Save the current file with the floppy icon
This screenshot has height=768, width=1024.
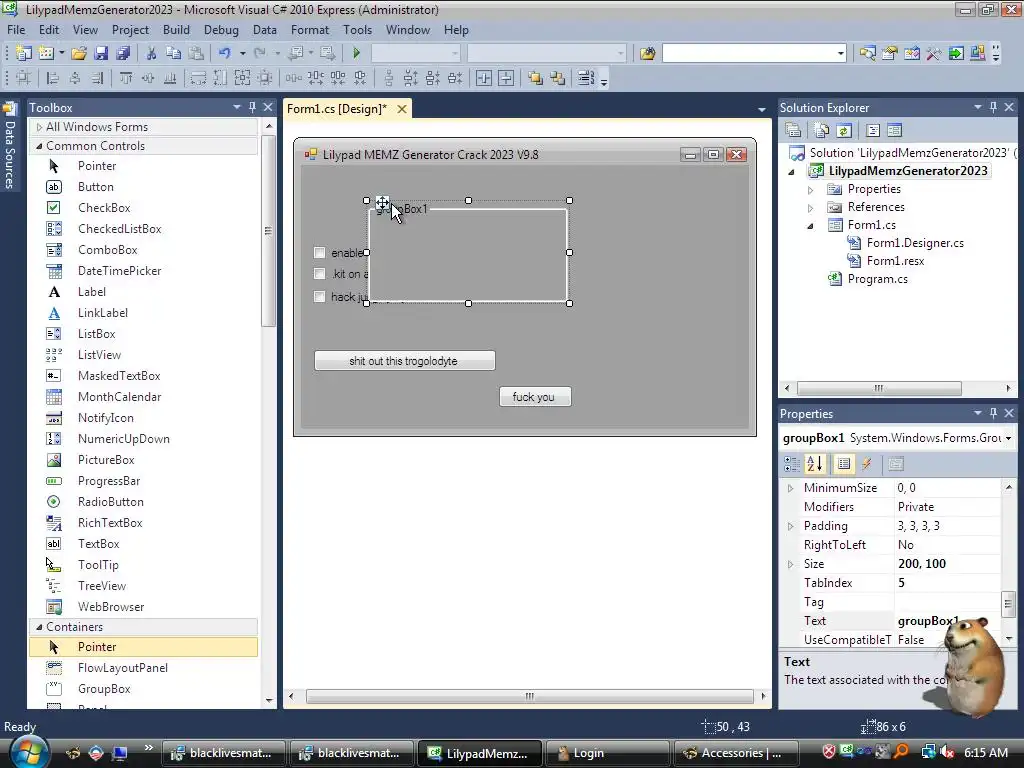[101, 53]
